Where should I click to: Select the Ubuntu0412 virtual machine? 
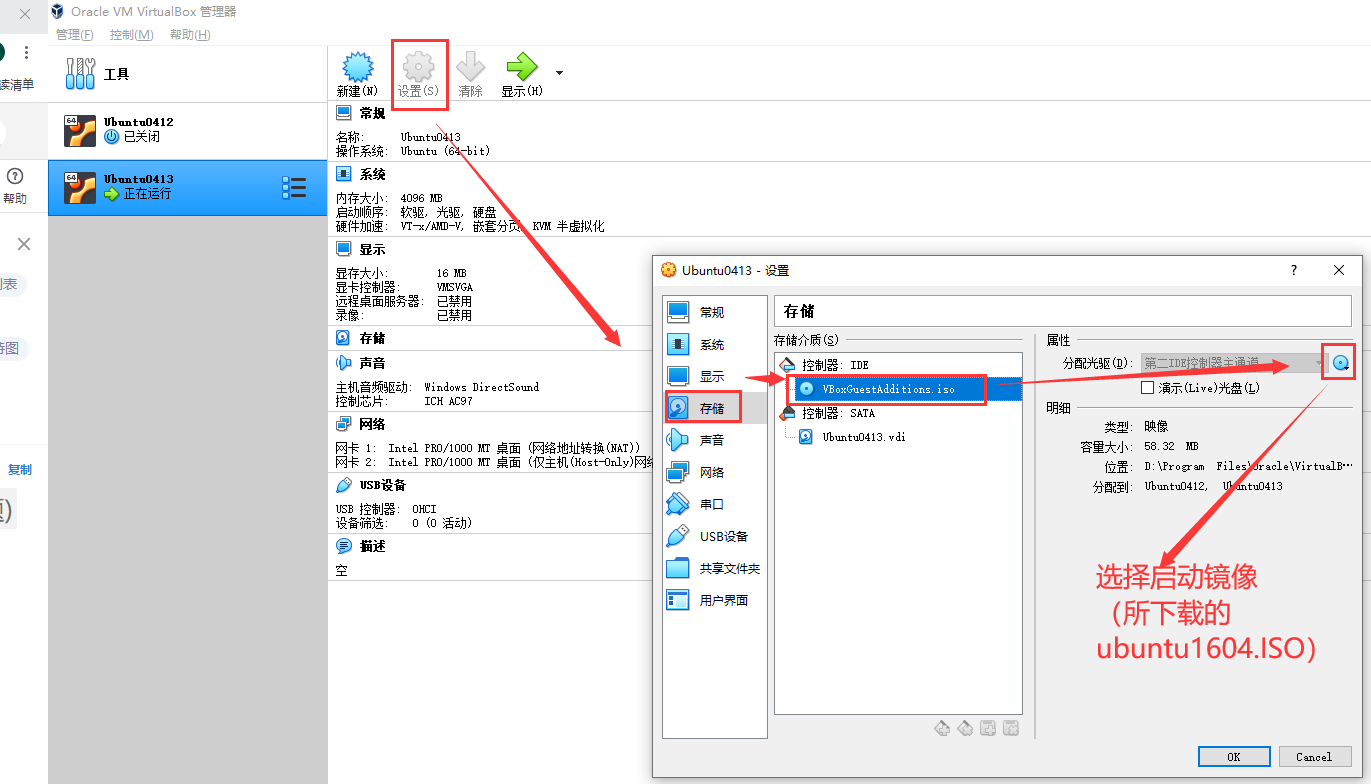tap(188, 130)
